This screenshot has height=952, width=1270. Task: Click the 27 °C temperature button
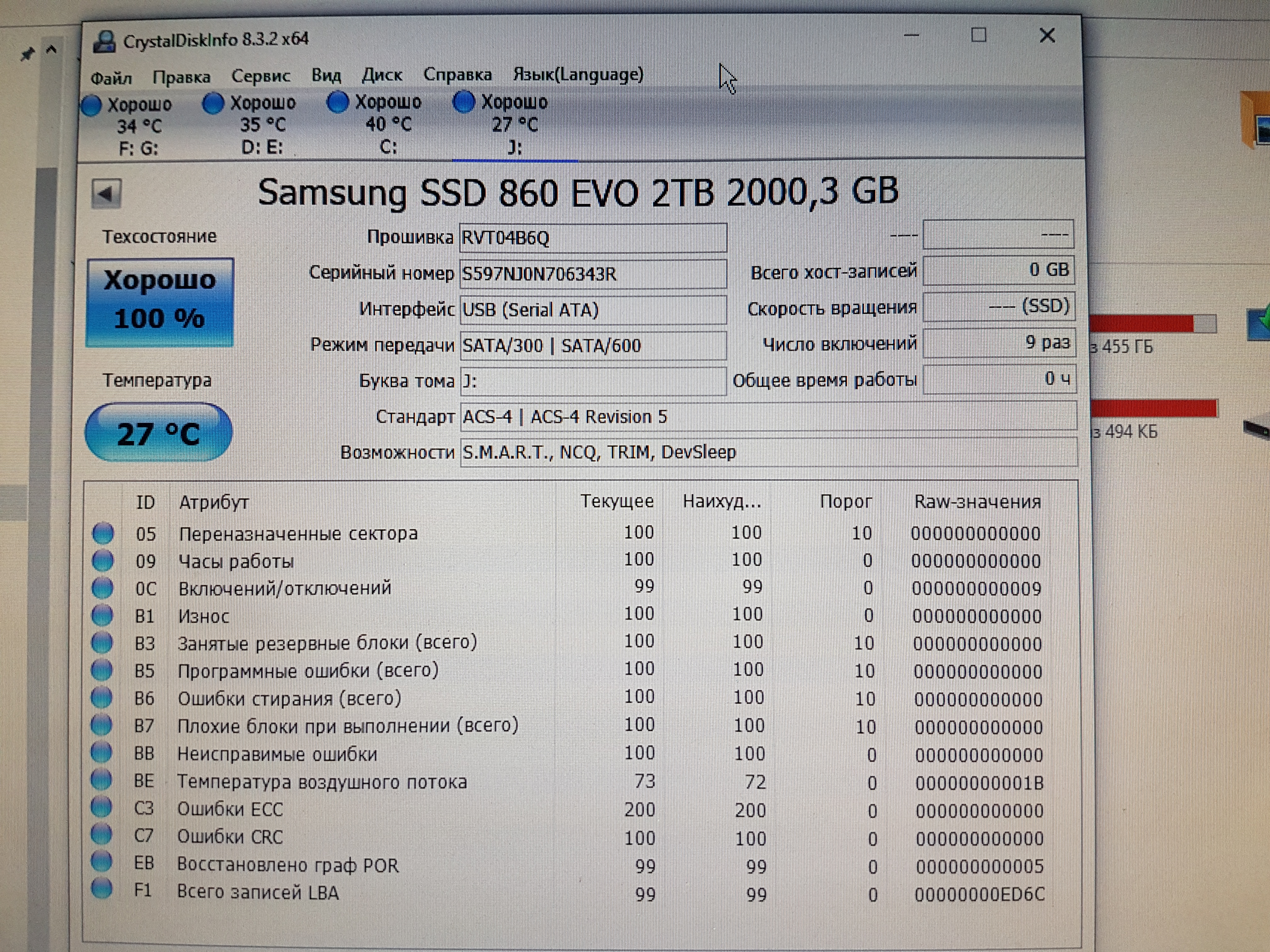pyautogui.click(x=158, y=433)
